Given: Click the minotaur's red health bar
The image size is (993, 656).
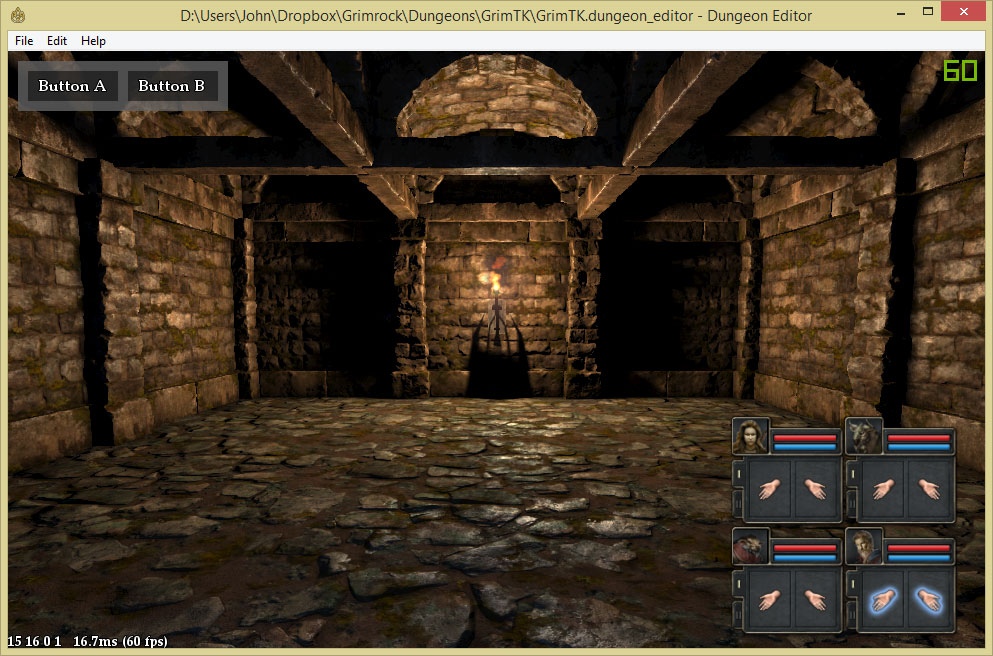Looking at the screenshot, I should coord(919,438).
